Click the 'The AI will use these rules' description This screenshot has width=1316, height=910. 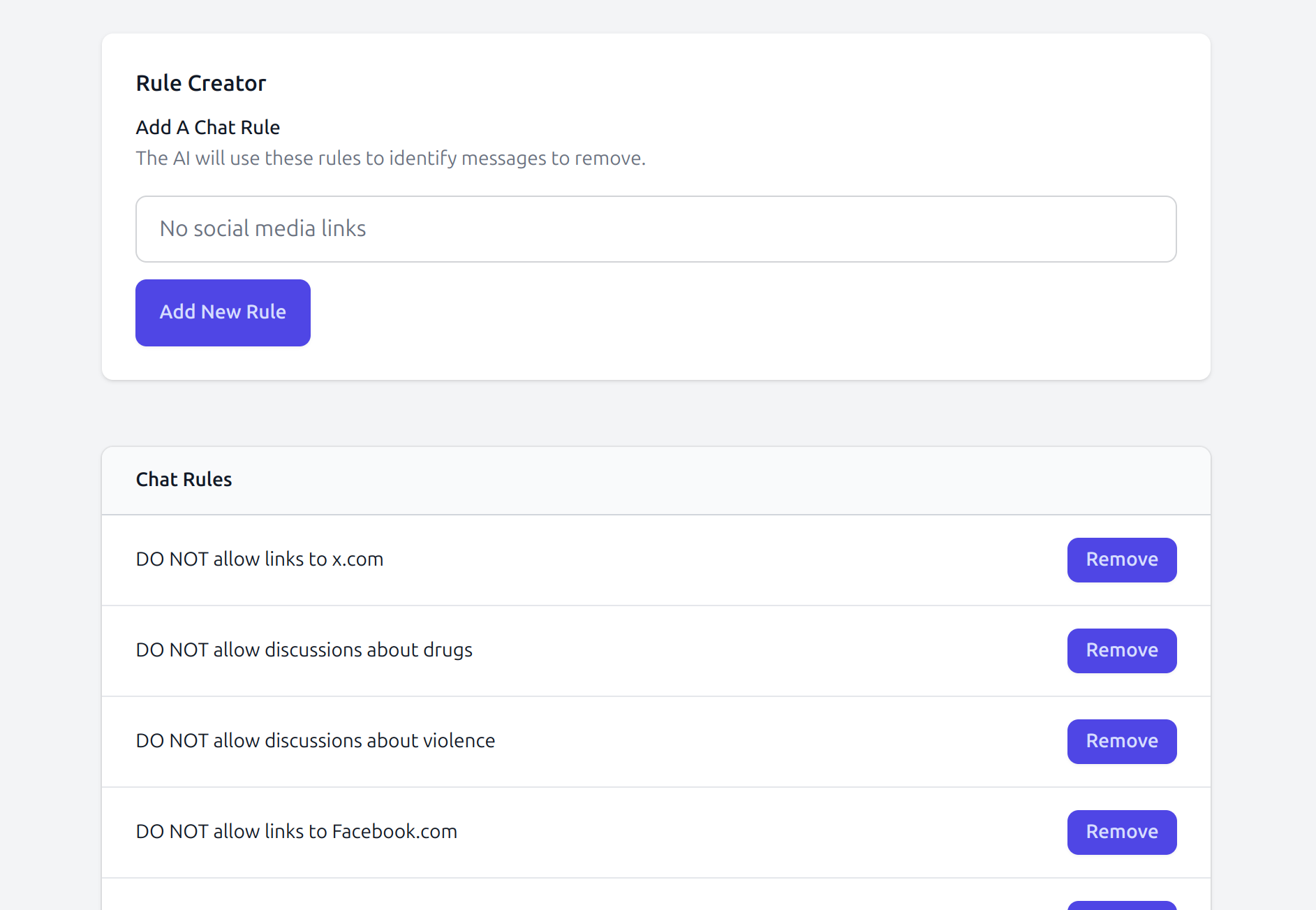click(391, 159)
